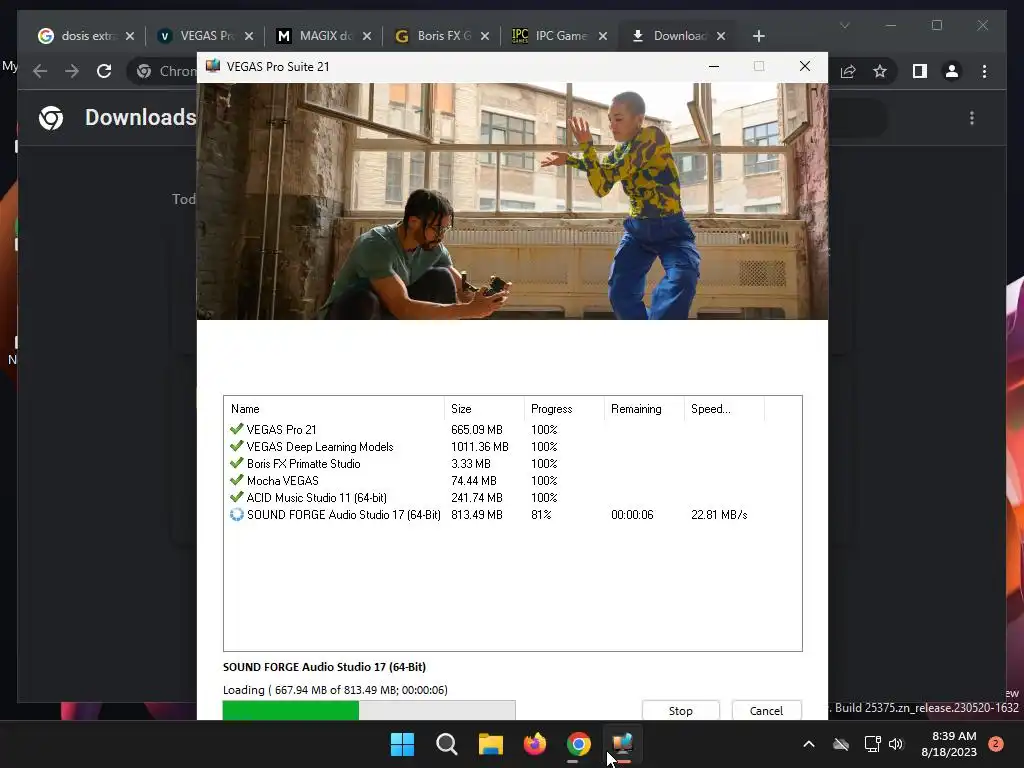This screenshot has width=1024, height=768.
Task: Toggle Chrome side panel
Action: 920,71
